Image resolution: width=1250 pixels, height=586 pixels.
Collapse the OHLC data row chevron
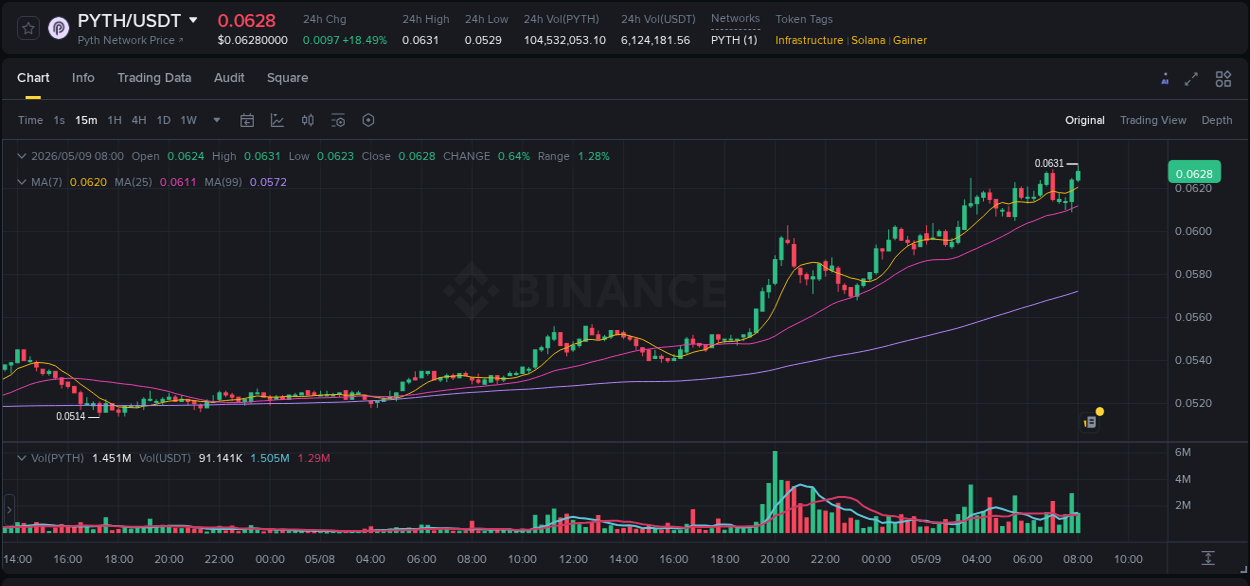tap(22, 156)
